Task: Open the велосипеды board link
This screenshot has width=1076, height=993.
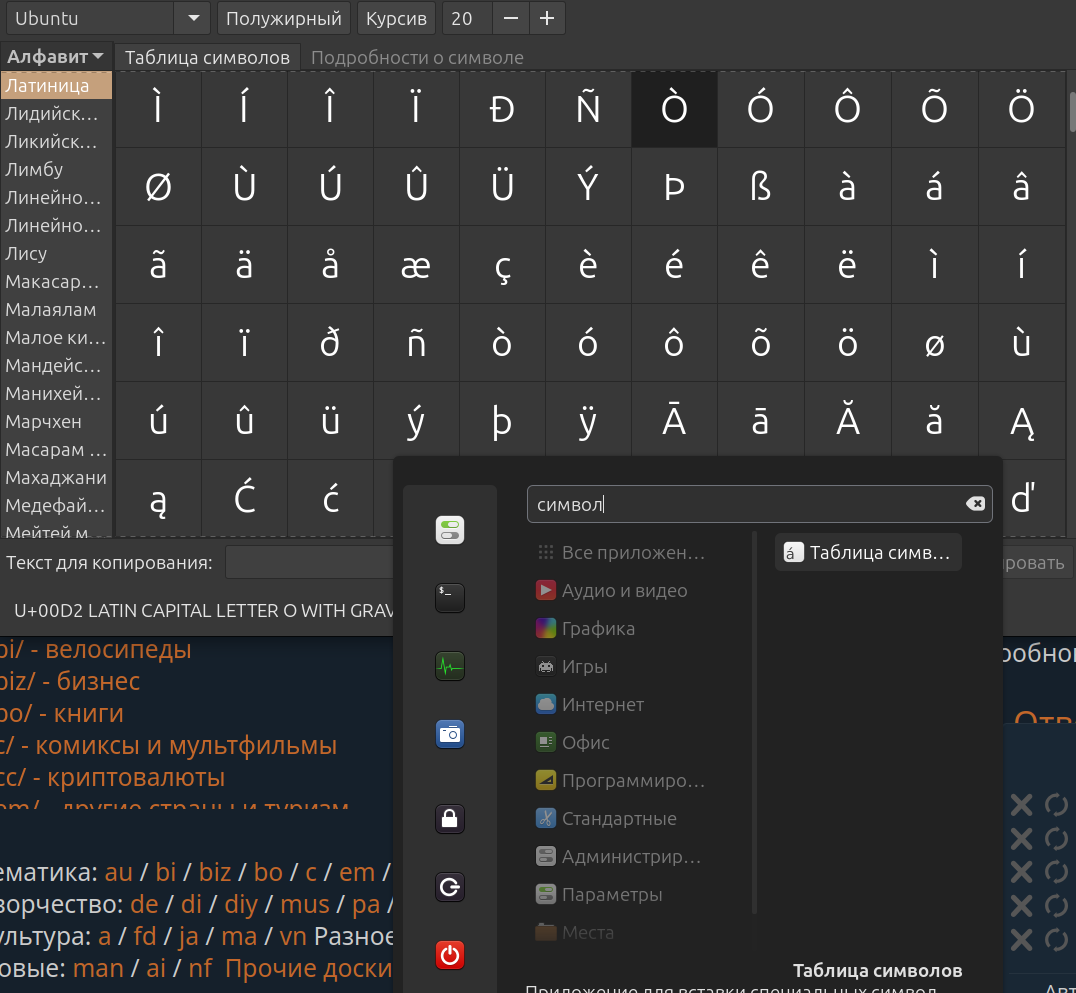Action: [x=95, y=649]
